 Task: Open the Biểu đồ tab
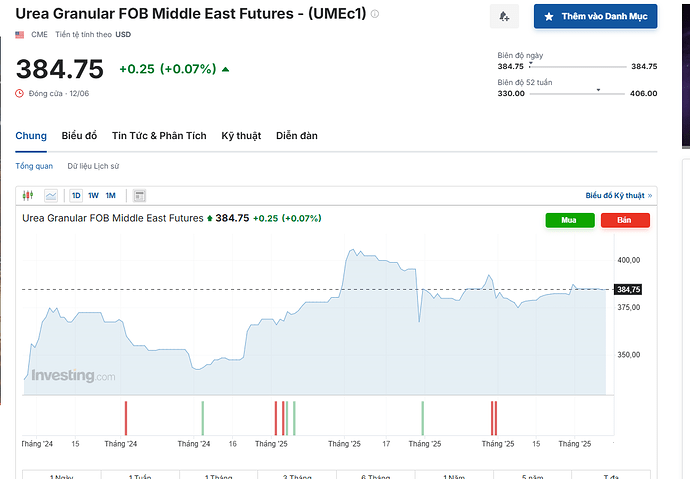pos(79,136)
